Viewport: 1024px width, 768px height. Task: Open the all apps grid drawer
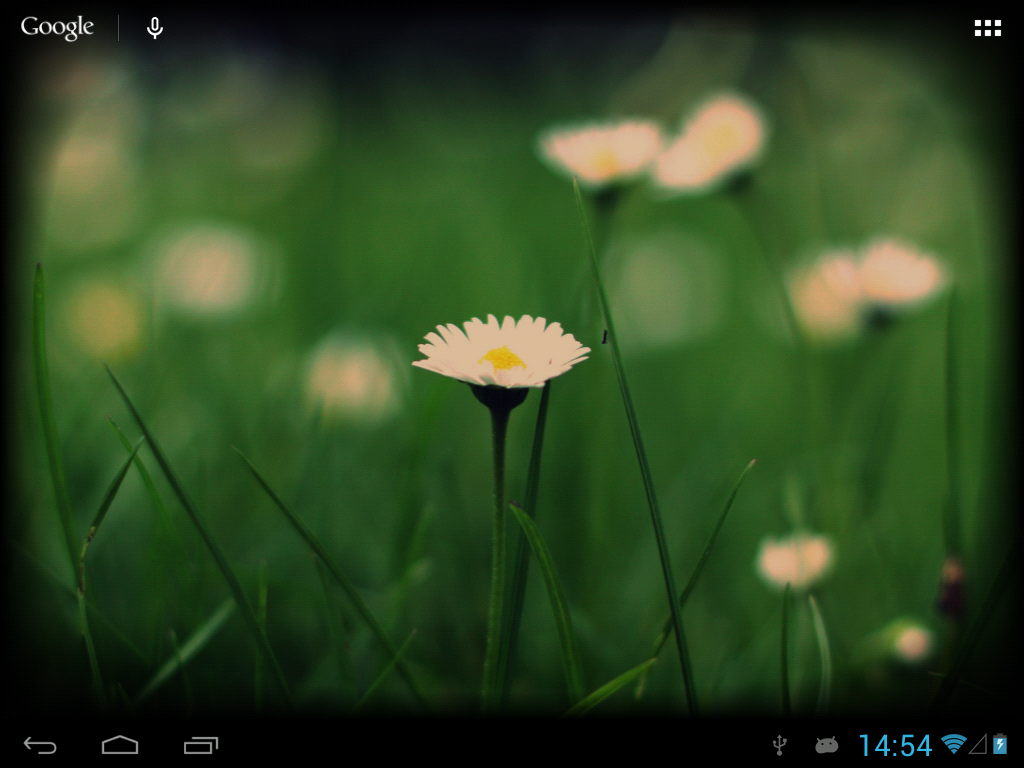point(987,28)
